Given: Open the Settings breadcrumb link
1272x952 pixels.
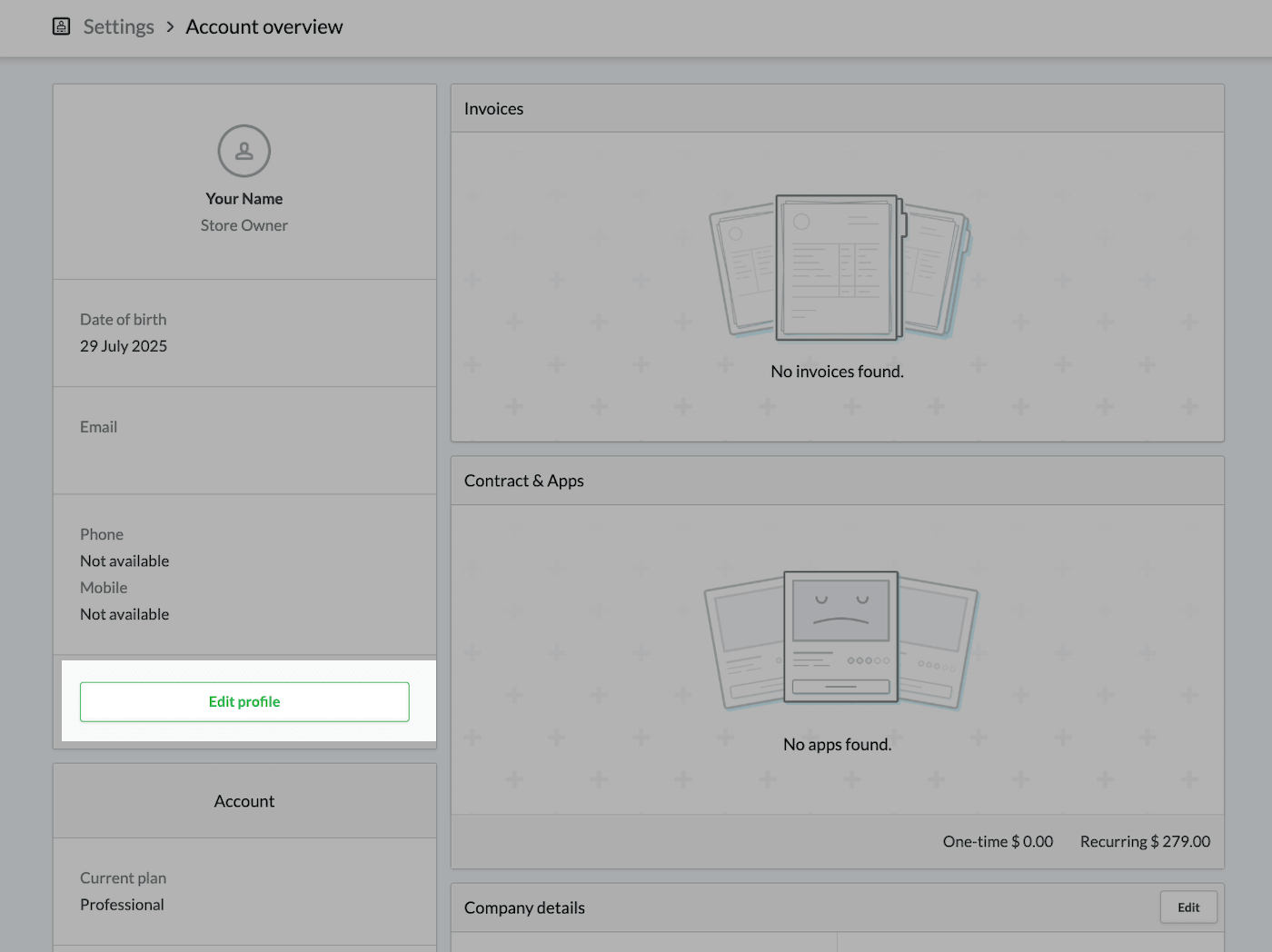Looking at the screenshot, I should [x=119, y=27].
